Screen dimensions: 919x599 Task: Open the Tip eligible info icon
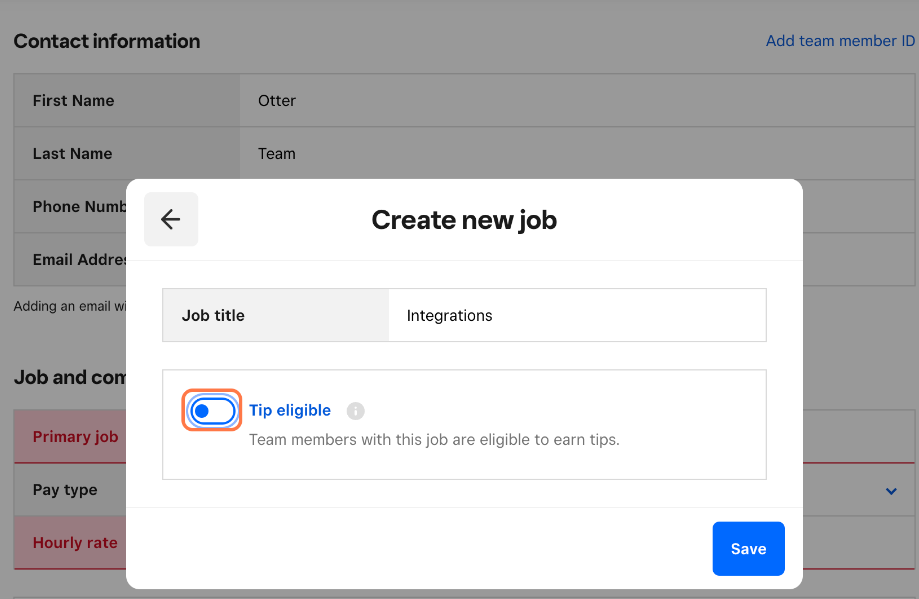pos(355,411)
